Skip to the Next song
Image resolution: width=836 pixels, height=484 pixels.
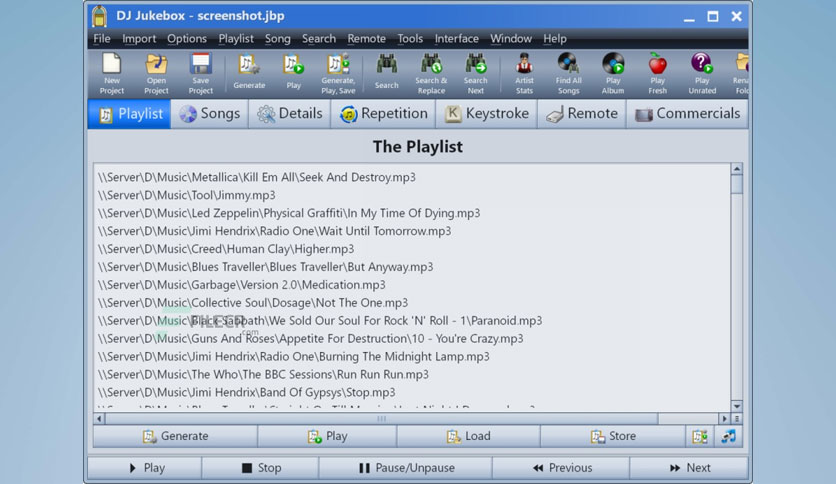(689, 468)
